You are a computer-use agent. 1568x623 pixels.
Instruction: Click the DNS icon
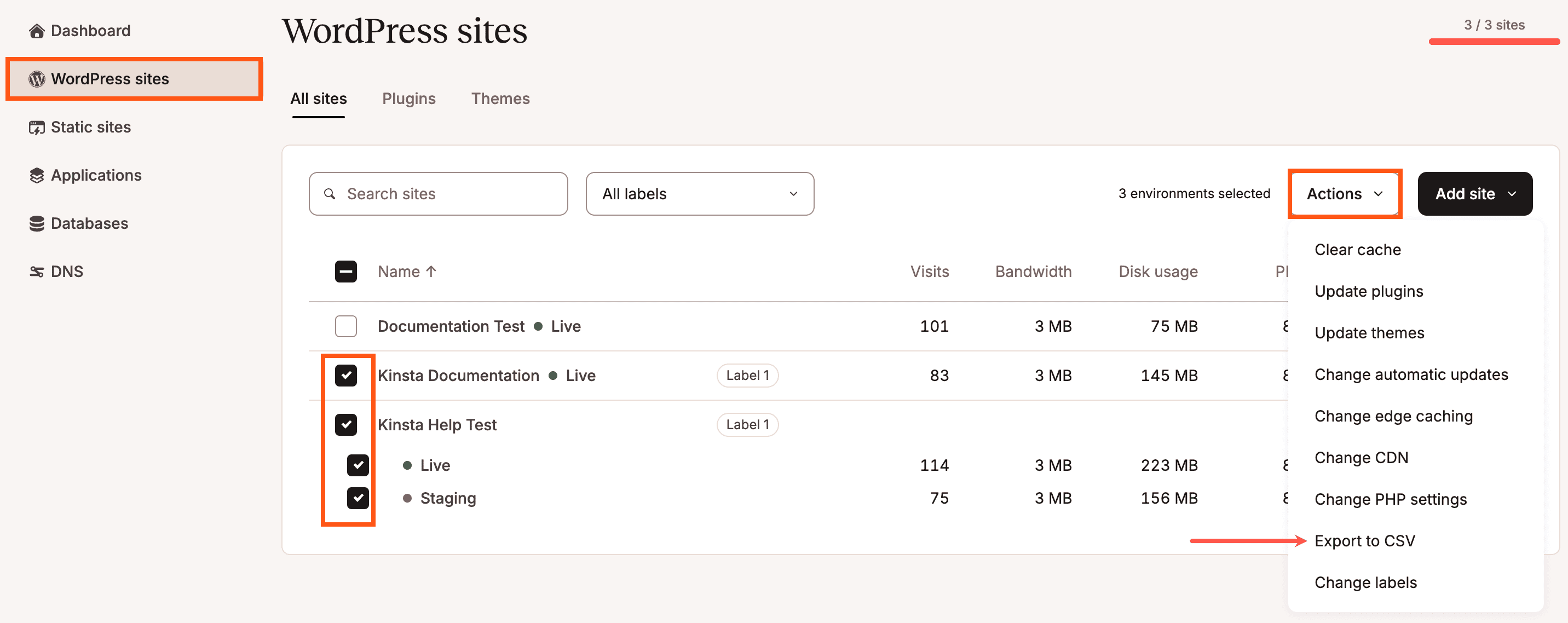[37, 270]
